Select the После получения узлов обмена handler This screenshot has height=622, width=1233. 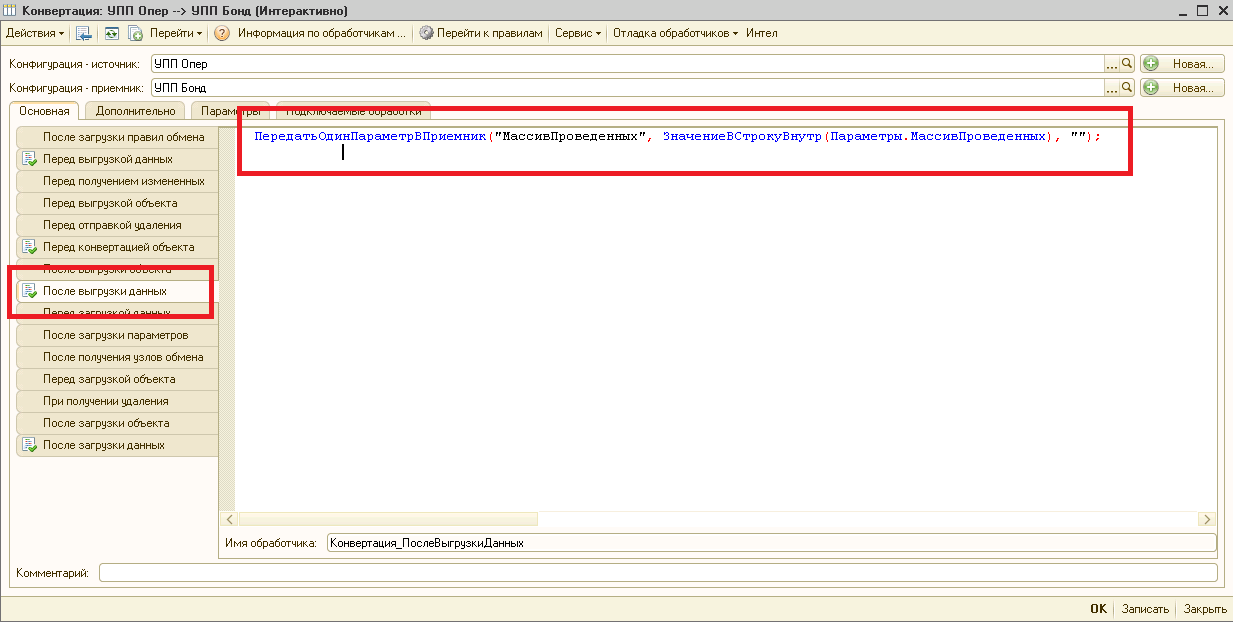[x=117, y=357]
